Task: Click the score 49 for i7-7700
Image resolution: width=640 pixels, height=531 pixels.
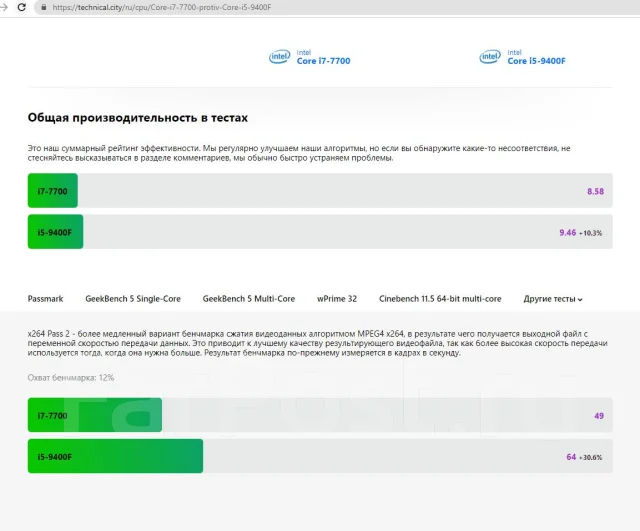Action: tap(599, 416)
